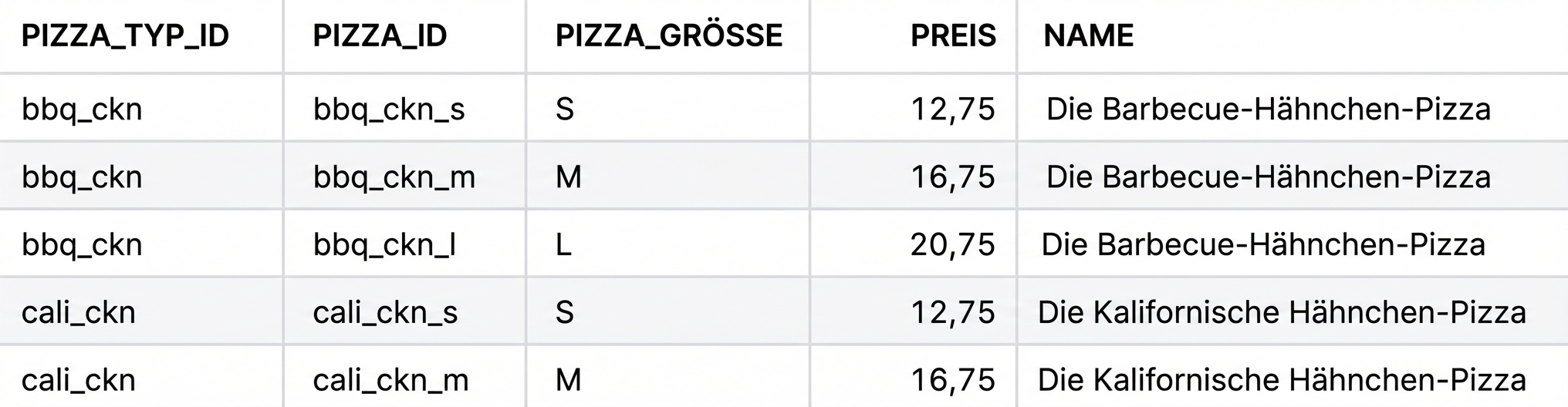Click the bbq_ckn_m cell

tap(394, 177)
